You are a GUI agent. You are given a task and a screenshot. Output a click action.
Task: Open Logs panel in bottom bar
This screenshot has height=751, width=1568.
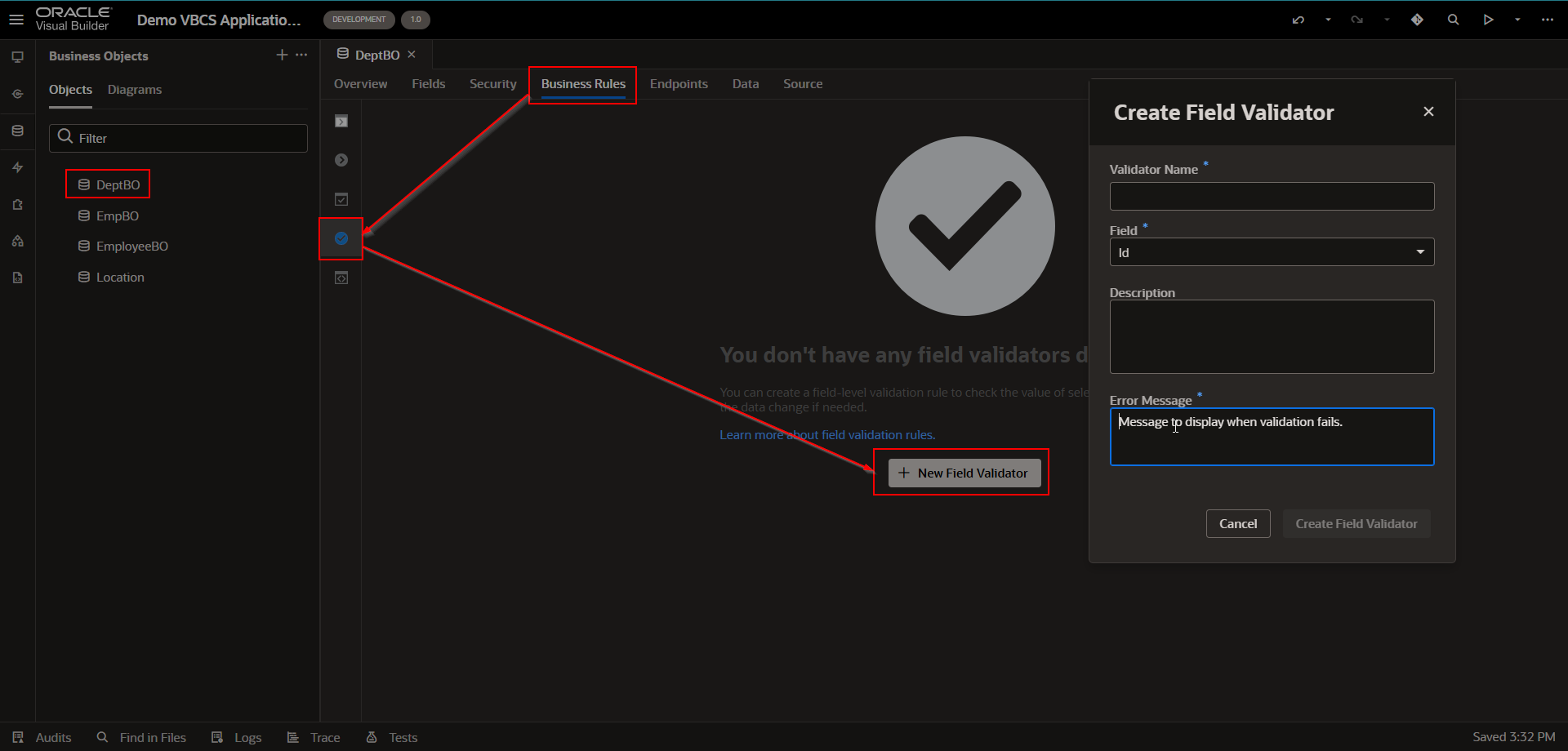[236, 737]
